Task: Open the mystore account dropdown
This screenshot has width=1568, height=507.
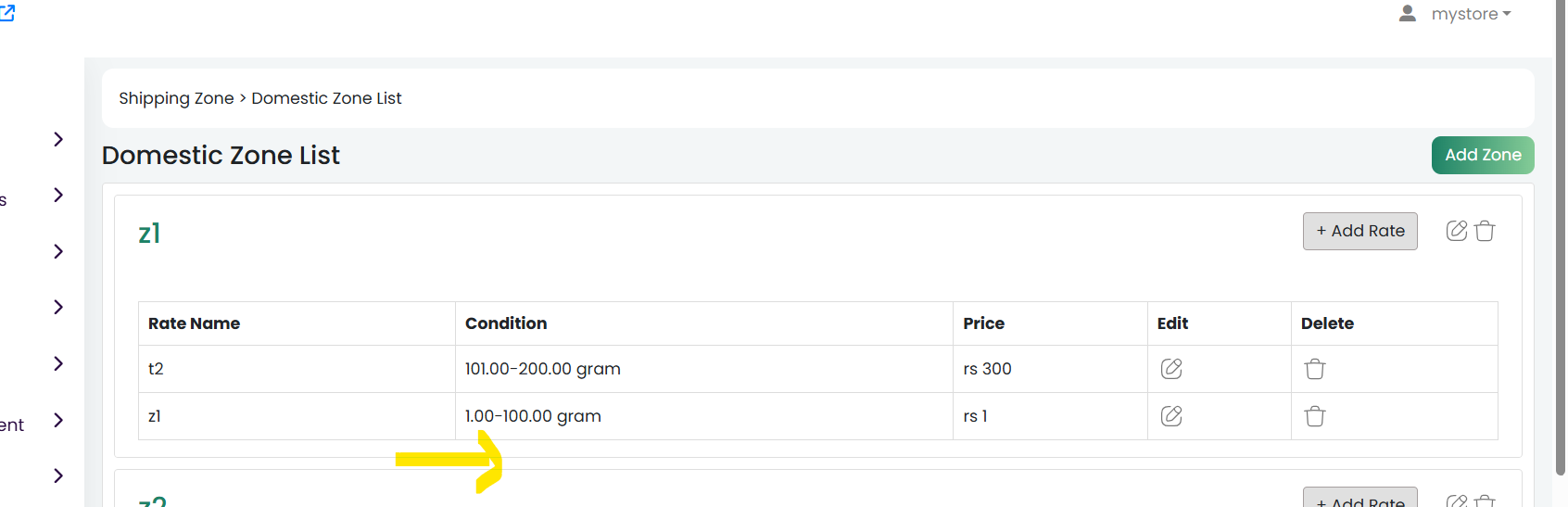Action: 1471,14
